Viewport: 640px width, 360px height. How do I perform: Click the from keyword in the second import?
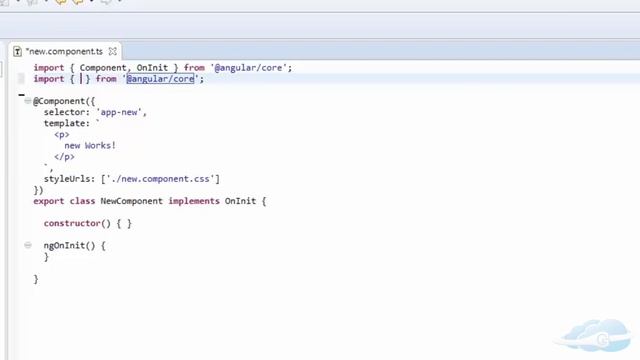pyautogui.click(x=106, y=79)
